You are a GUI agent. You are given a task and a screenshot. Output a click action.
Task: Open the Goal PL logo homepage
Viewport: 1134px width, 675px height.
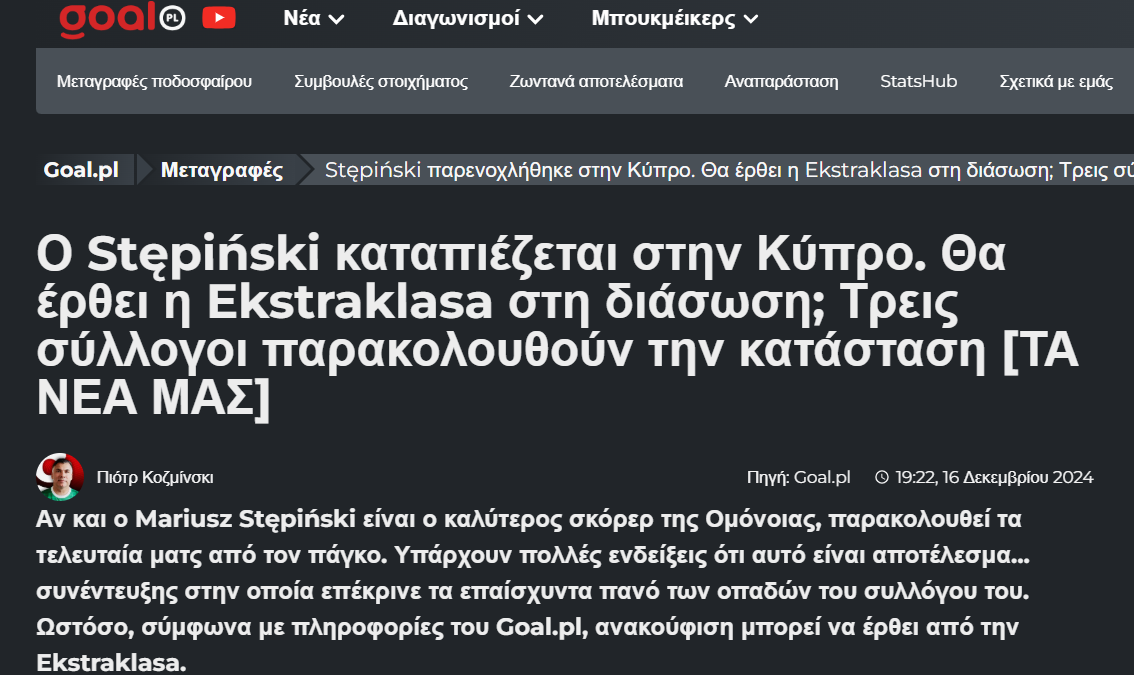(122, 19)
